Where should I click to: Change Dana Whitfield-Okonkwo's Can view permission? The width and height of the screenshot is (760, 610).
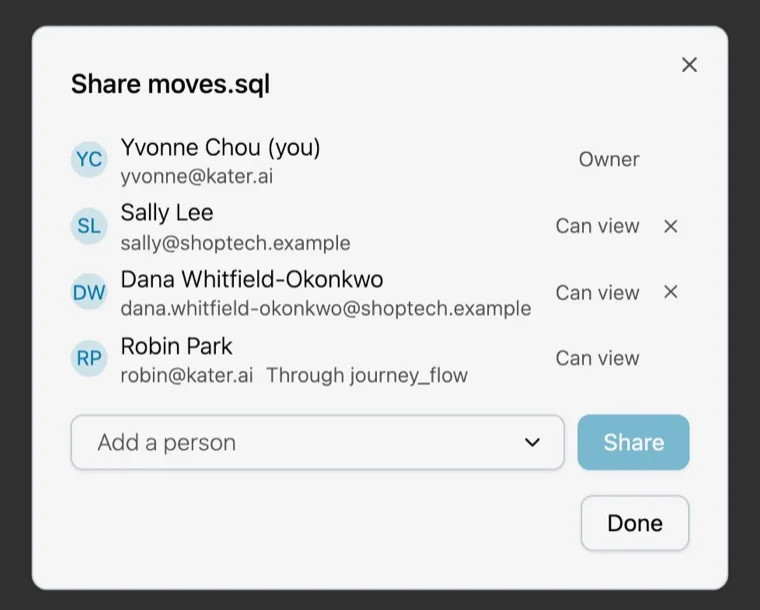598,293
